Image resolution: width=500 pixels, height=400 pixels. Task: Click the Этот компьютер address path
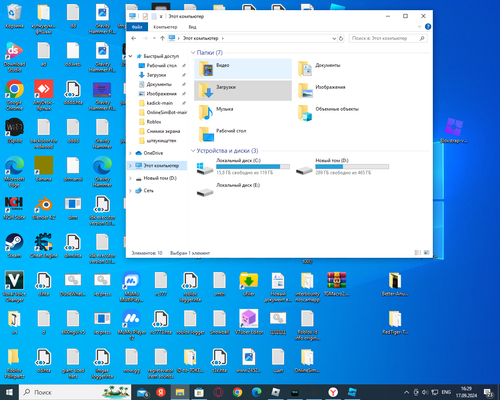[200, 38]
